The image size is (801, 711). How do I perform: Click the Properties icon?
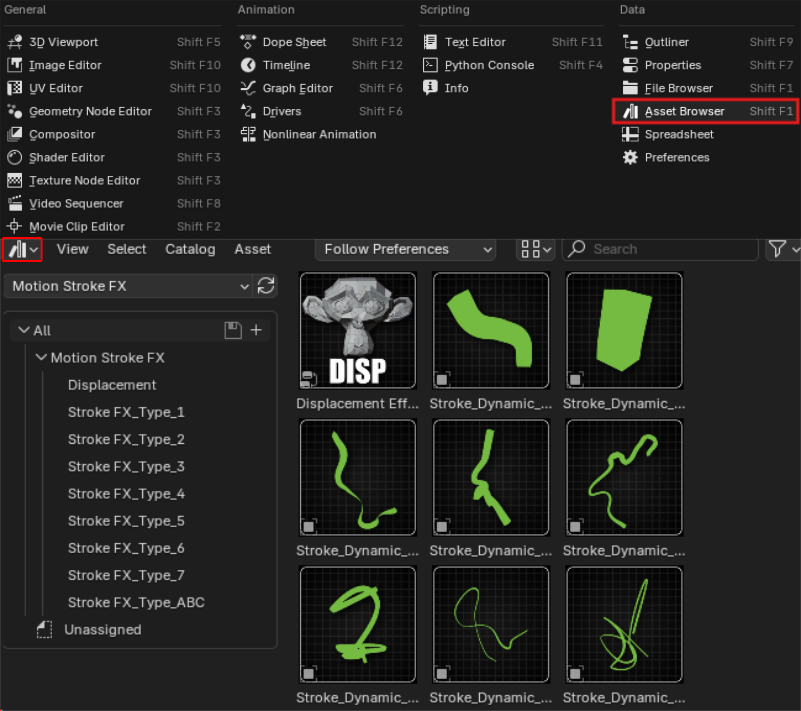pyautogui.click(x=630, y=65)
